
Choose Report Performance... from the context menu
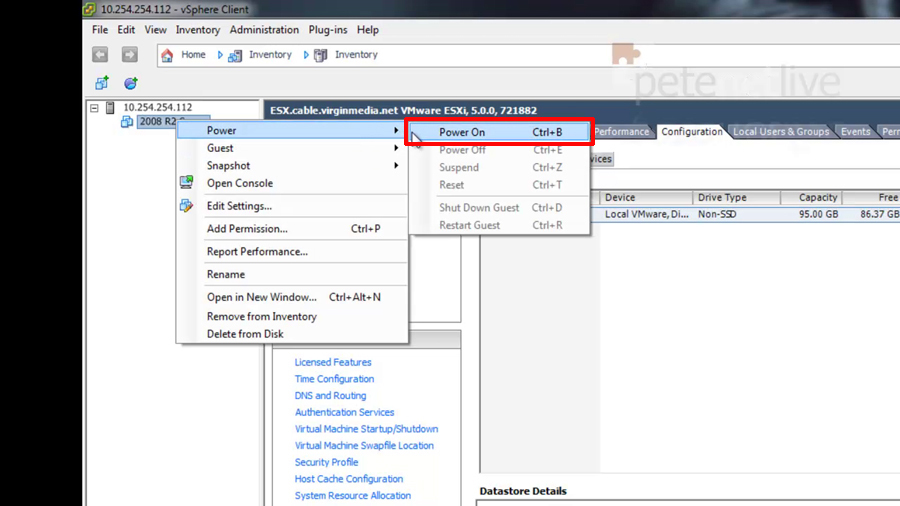point(292,251)
